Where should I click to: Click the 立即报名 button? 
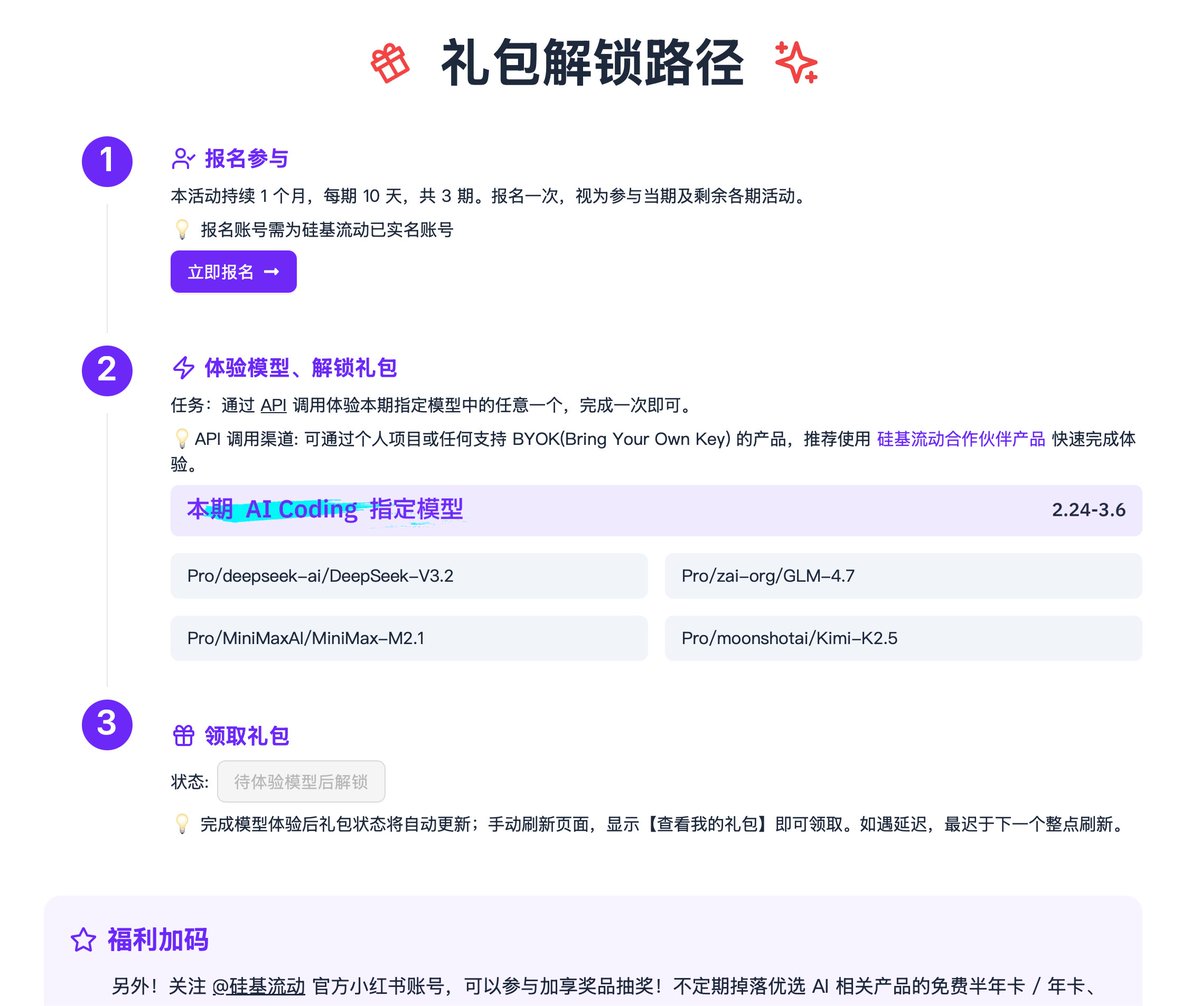pos(233,272)
